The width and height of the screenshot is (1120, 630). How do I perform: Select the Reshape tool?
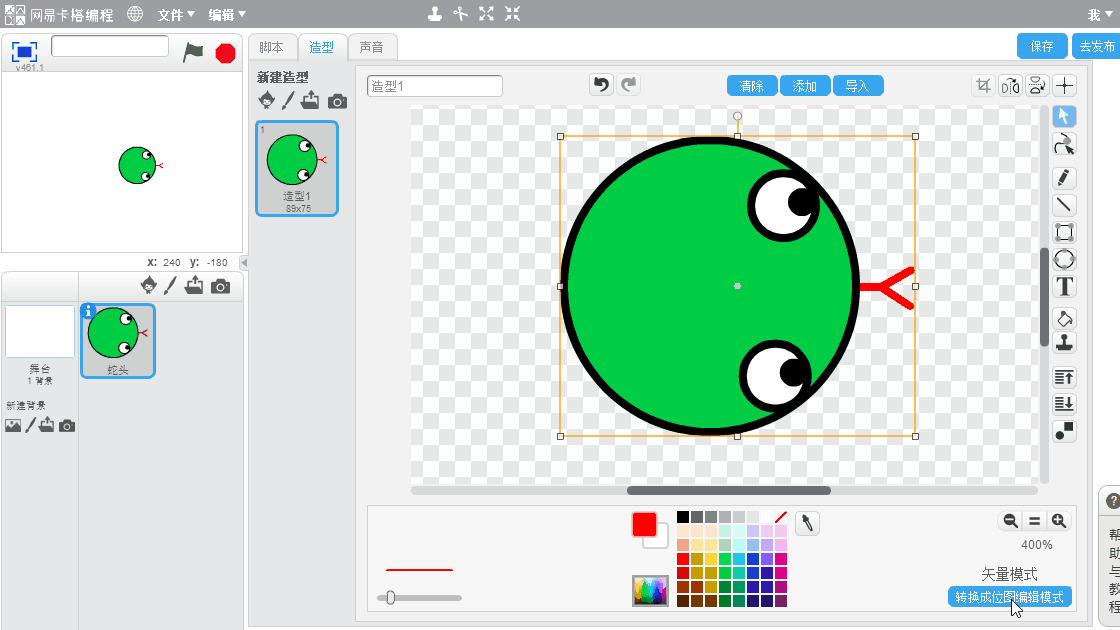tap(1064, 144)
